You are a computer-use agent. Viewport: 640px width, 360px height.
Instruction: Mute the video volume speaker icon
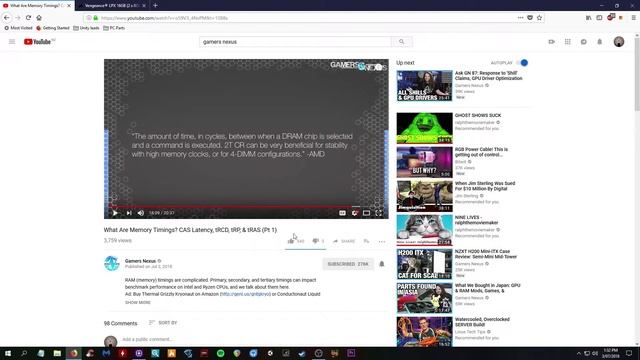tap(141, 213)
